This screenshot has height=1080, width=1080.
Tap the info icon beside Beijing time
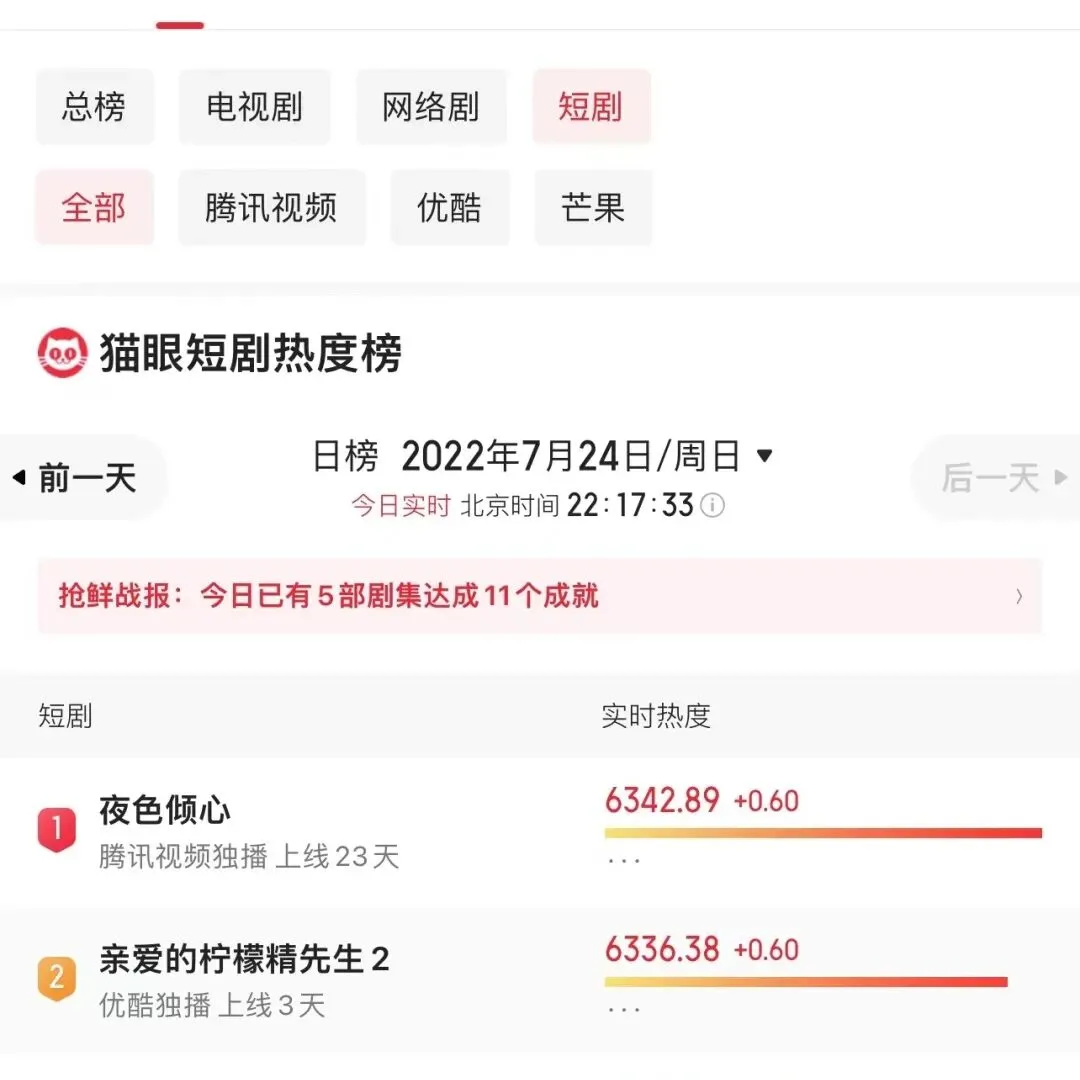pyautogui.click(x=712, y=506)
